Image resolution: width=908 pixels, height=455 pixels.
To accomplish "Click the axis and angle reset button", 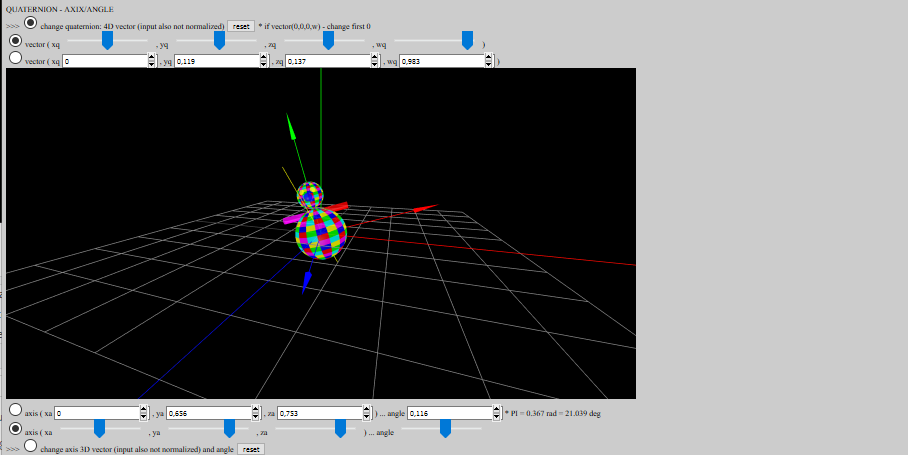I will point(251,449).
